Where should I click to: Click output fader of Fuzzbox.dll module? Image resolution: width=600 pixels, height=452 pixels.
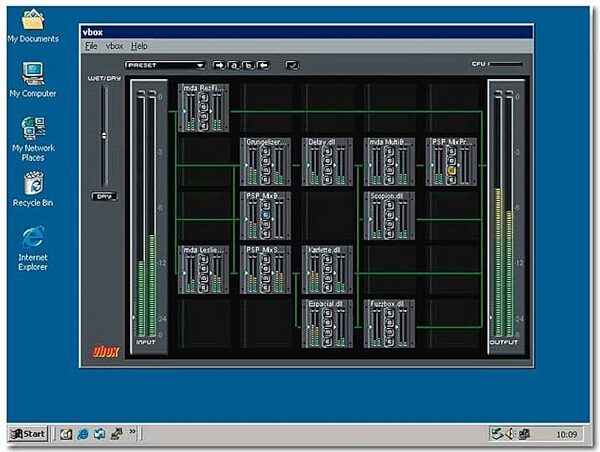coord(403,328)
